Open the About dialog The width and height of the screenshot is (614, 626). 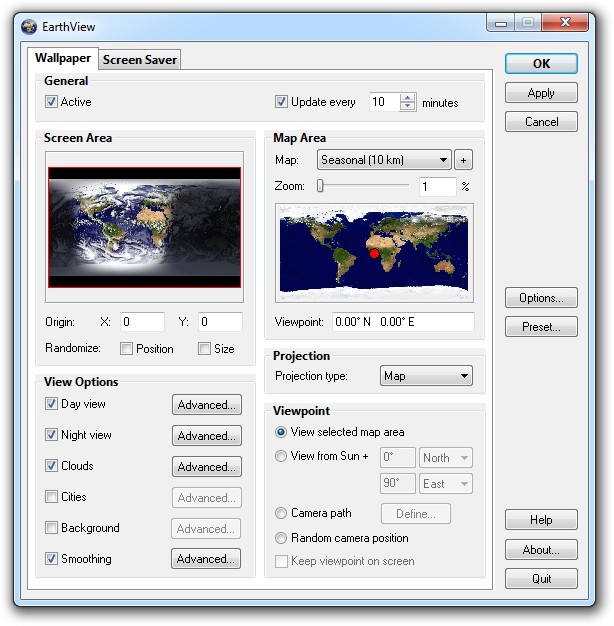pyautogui.click(x=541, y=550)
